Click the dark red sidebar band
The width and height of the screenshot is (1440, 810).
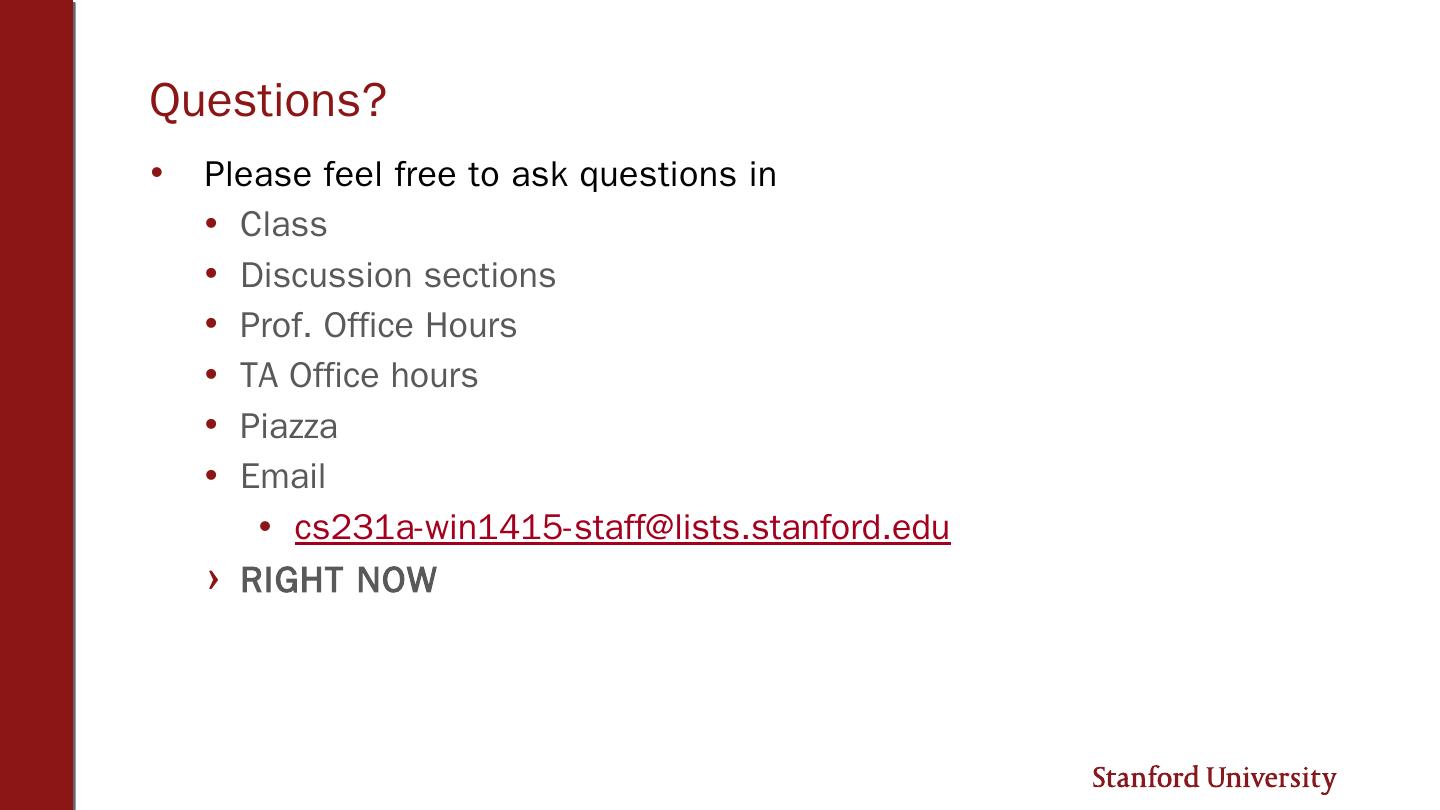37,405
